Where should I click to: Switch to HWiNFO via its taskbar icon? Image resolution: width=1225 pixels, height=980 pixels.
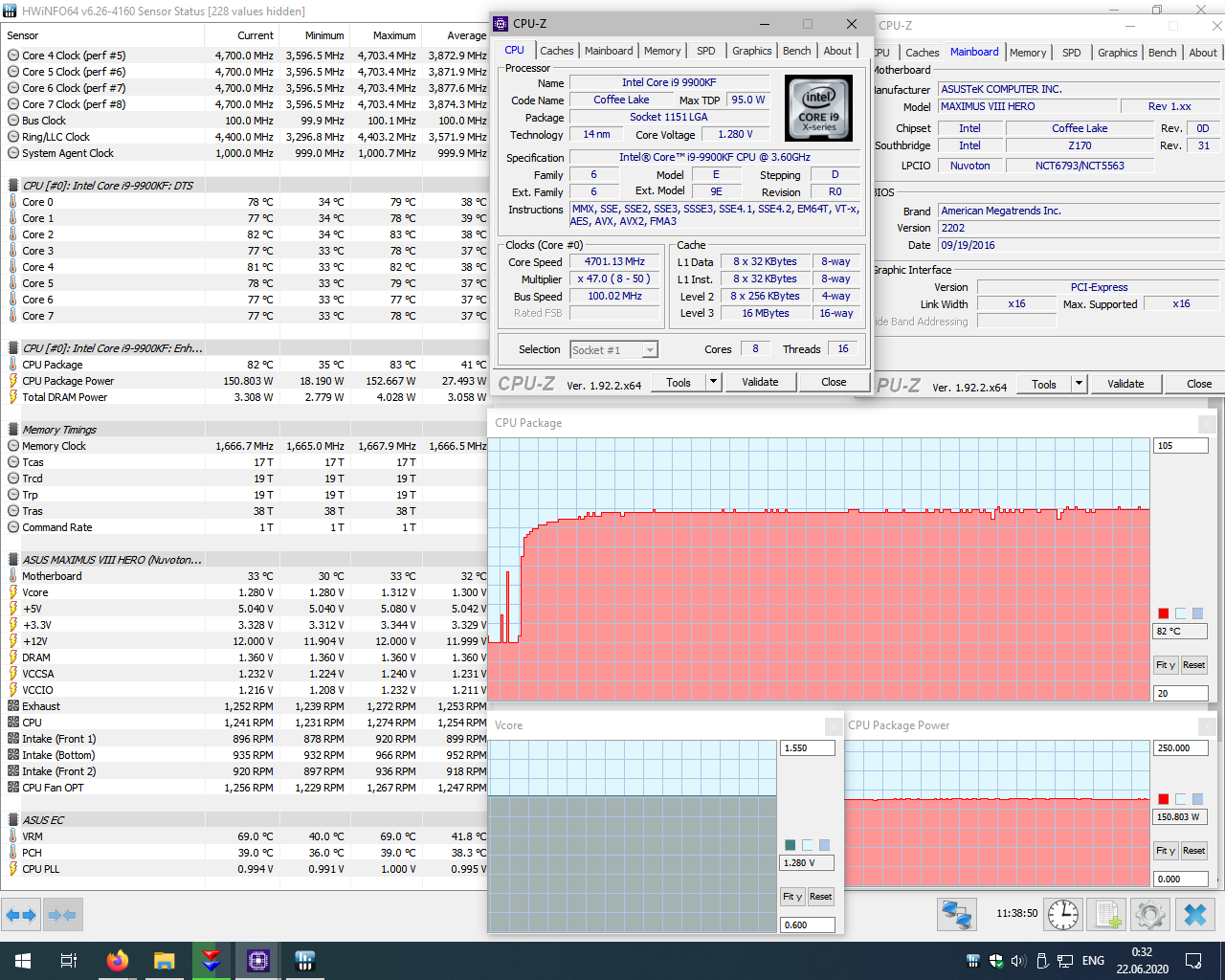tap(304, 961)
